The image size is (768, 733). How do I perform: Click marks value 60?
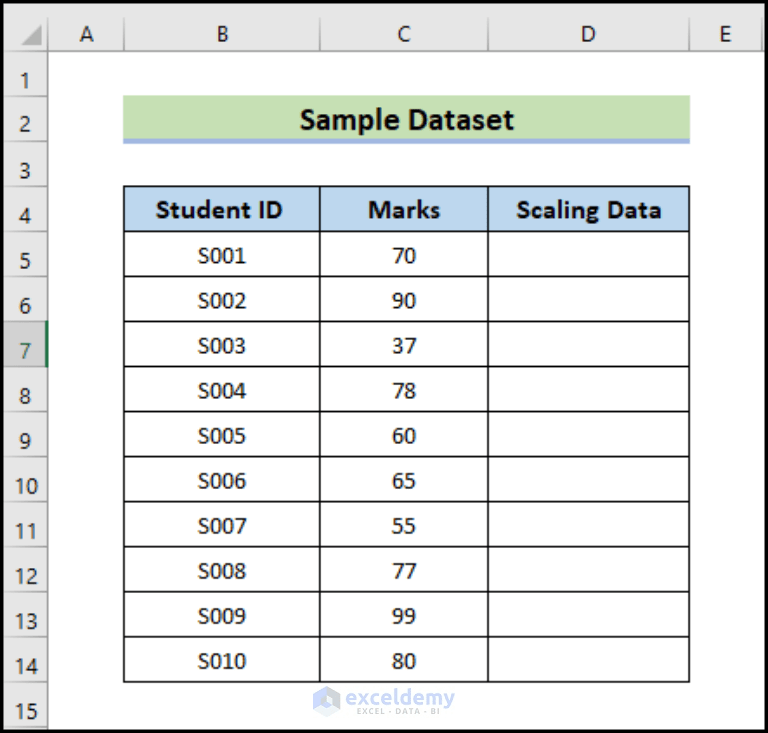click(404, 434)
